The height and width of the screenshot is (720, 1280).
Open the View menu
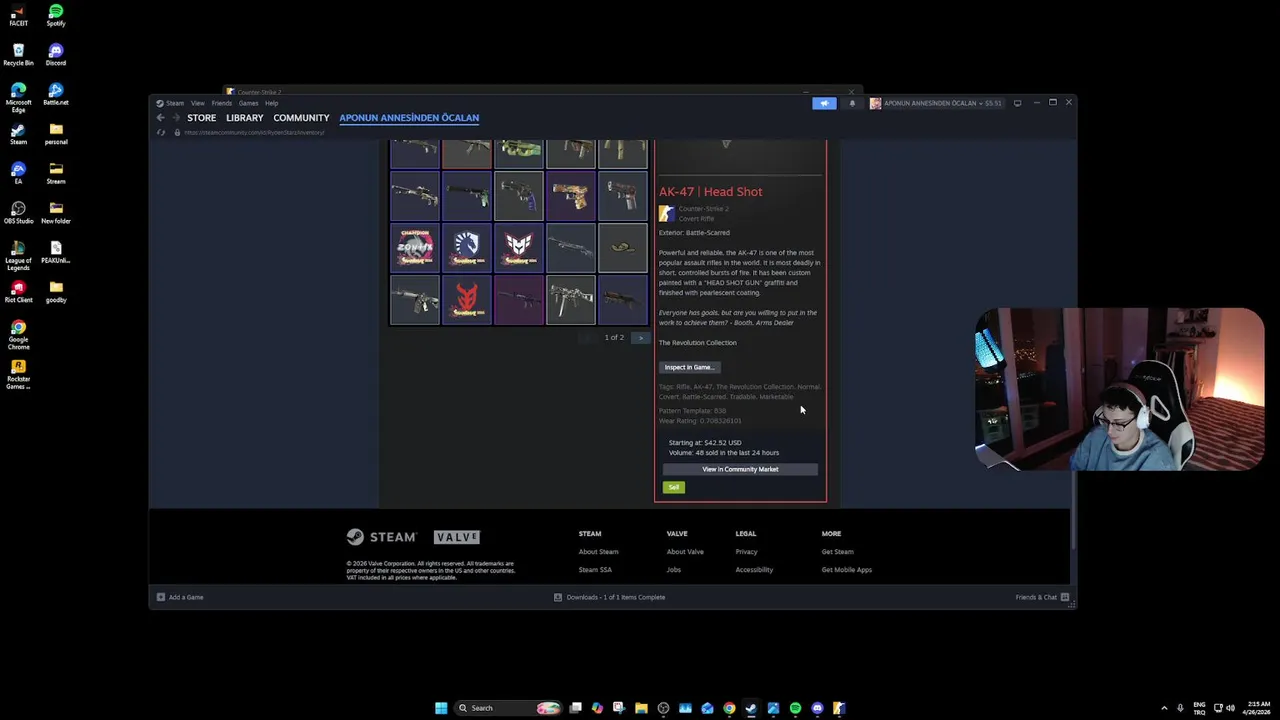coord(198,103)
